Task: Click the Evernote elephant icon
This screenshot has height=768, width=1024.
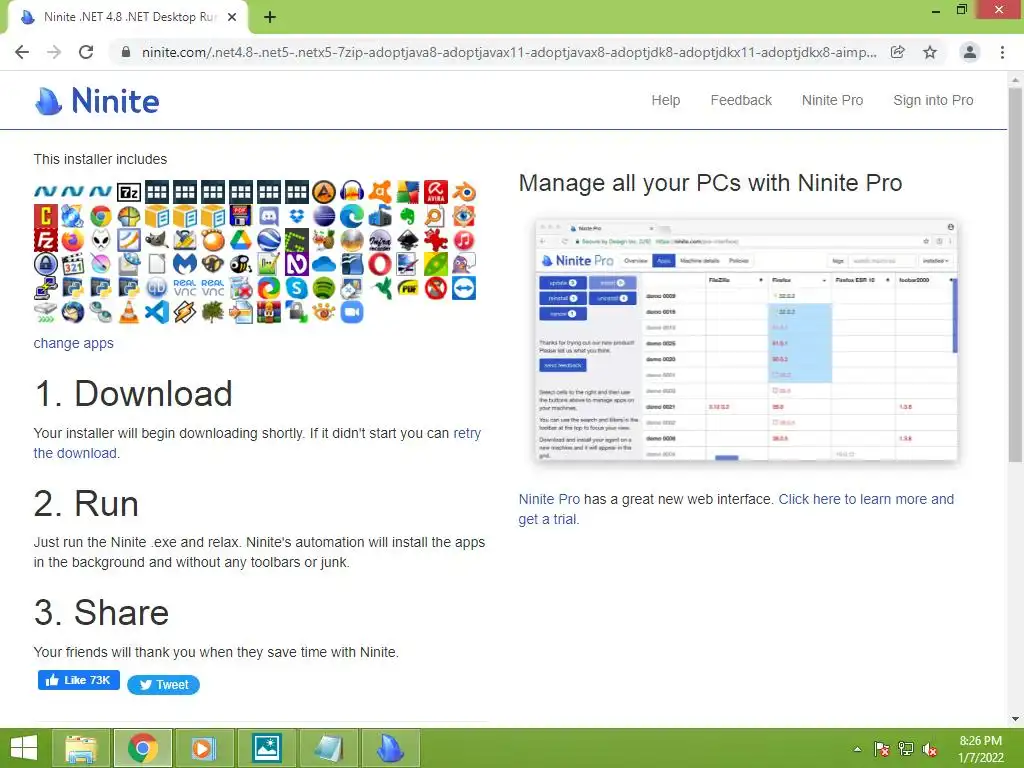Action: click(x=408, y=216)
